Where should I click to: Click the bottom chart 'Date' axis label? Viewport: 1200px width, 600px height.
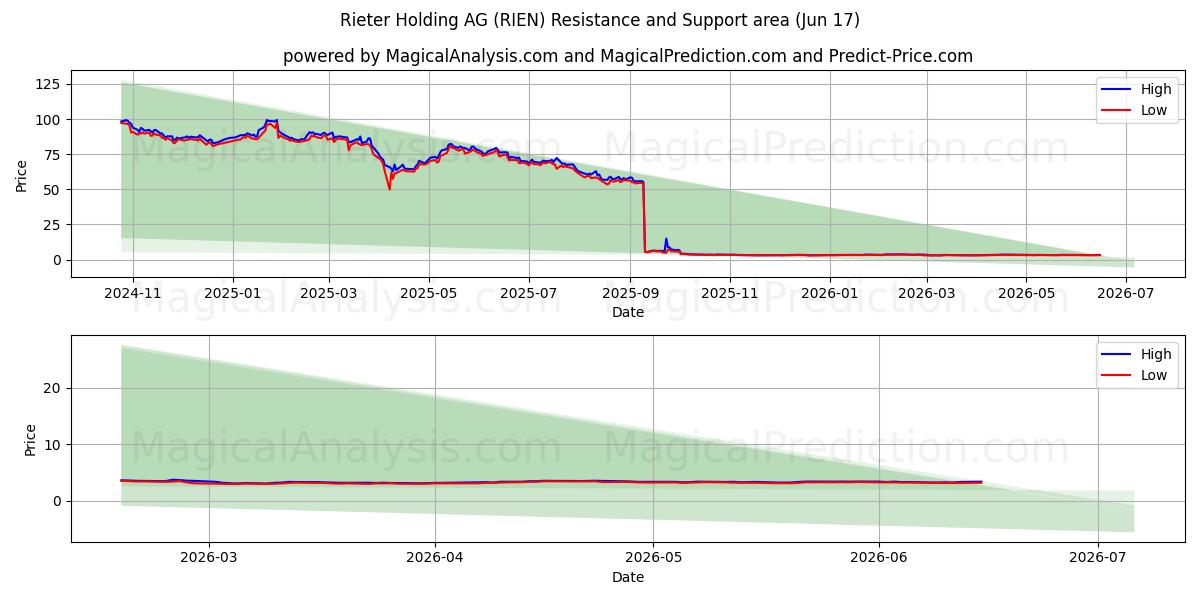(x=628, y=577)
